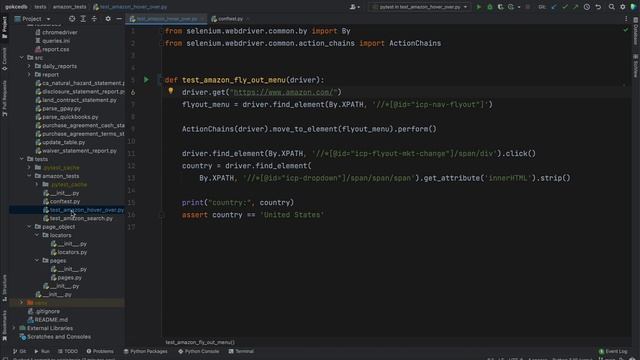Viewport: 640px width, 360px height.
Task: Open the Python Console tab
Action: click(x=199, y=351)
